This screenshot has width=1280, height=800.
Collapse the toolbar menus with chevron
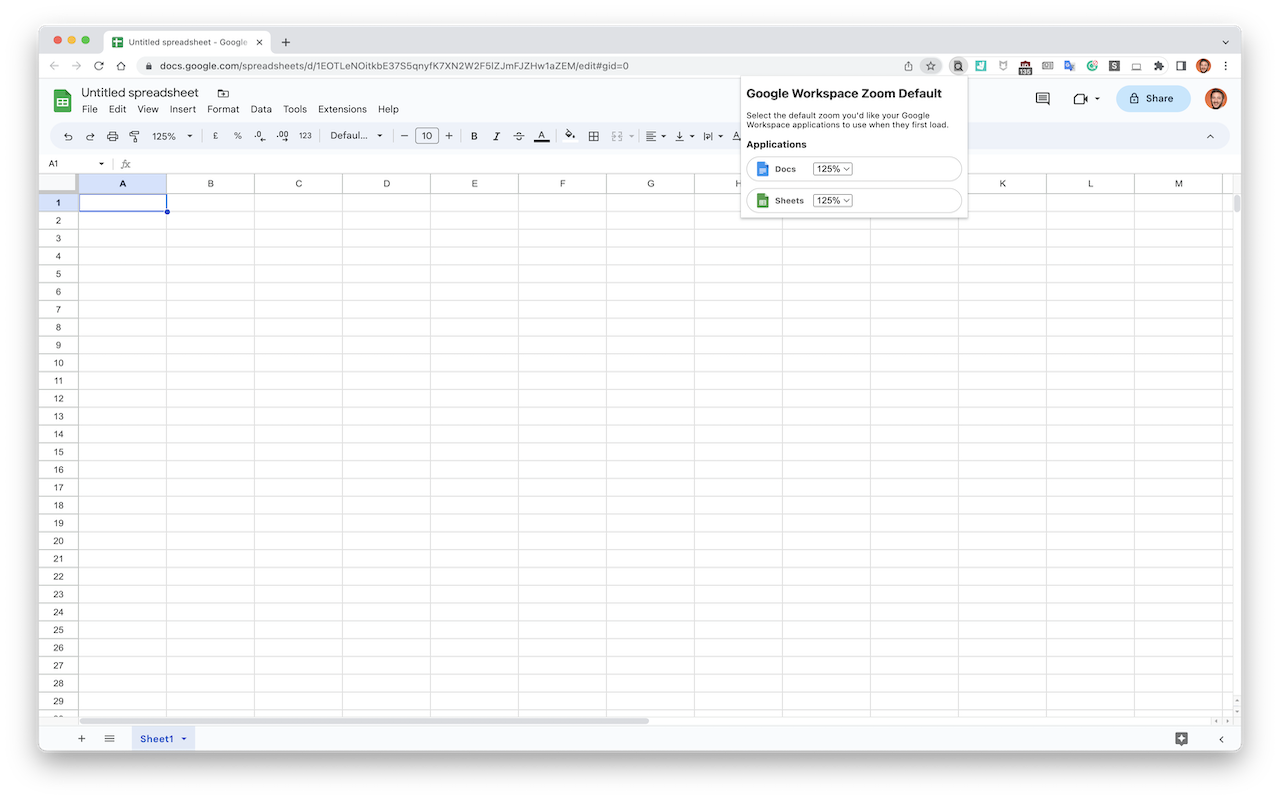pyautogui.click(x=1210, y=136)
